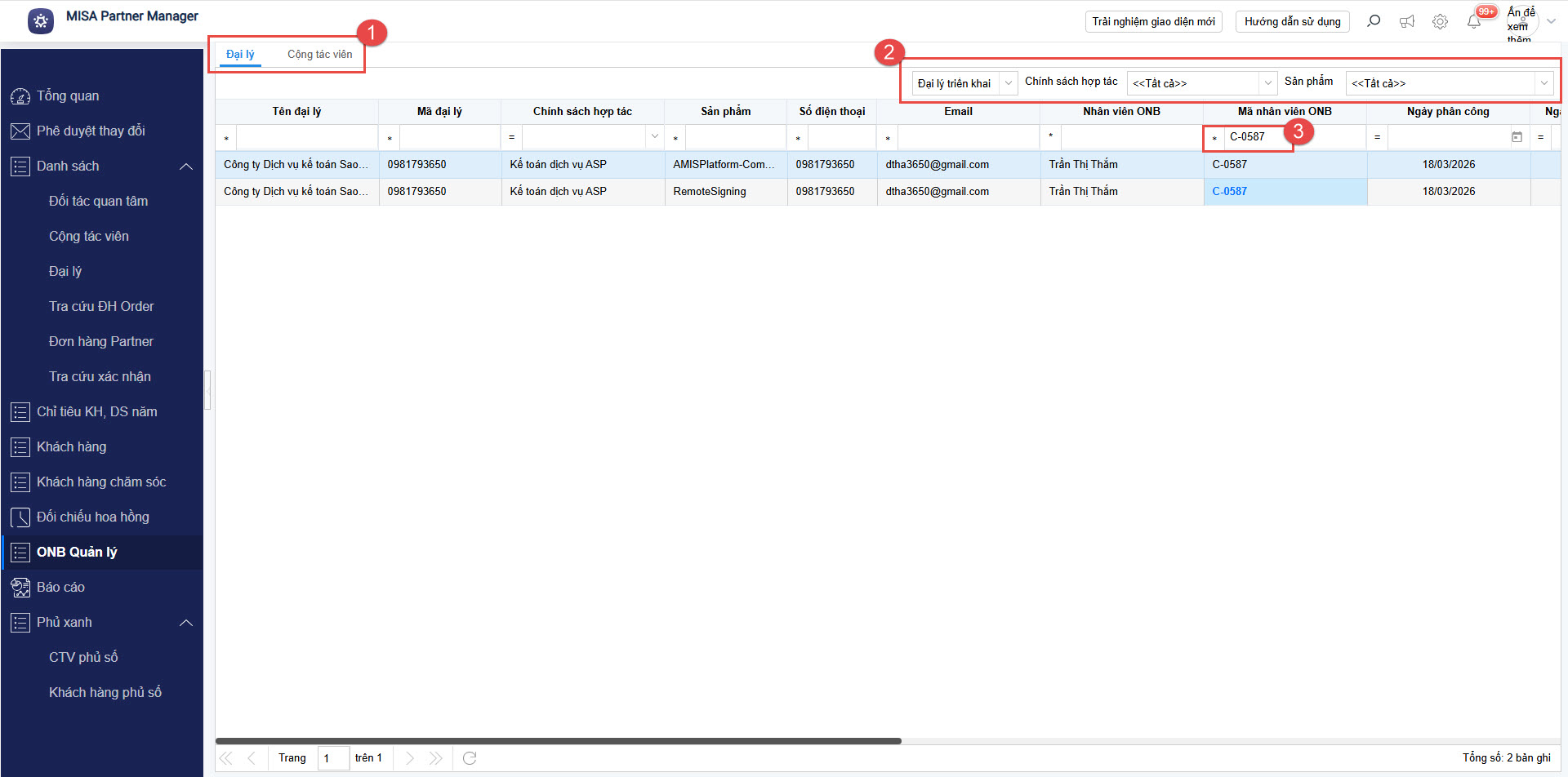Go to next page arrow in pagination
The height and width of the screenshot is (777, 1568).
[x=409, y=758]
